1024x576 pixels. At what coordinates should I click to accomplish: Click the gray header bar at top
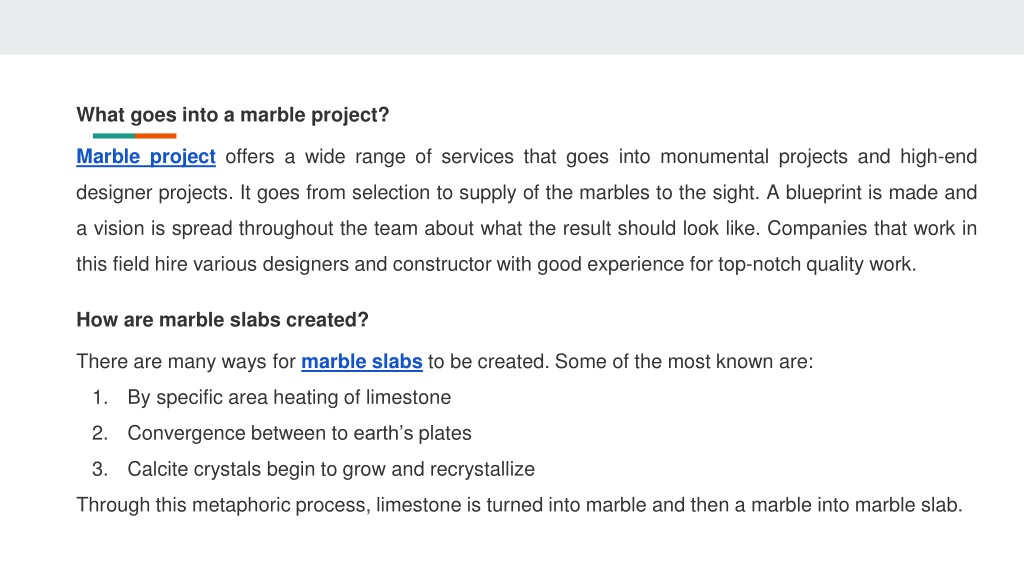click(512, 27)
